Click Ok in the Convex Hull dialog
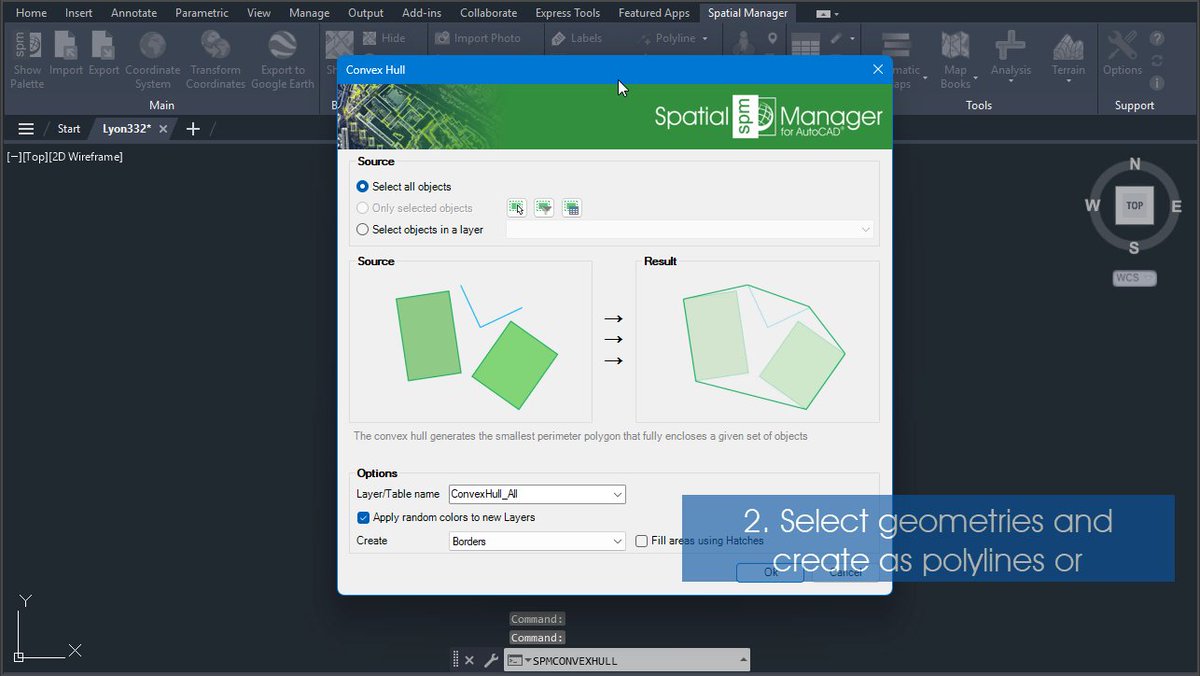The image size is (1200, 676). click(770, 573)
